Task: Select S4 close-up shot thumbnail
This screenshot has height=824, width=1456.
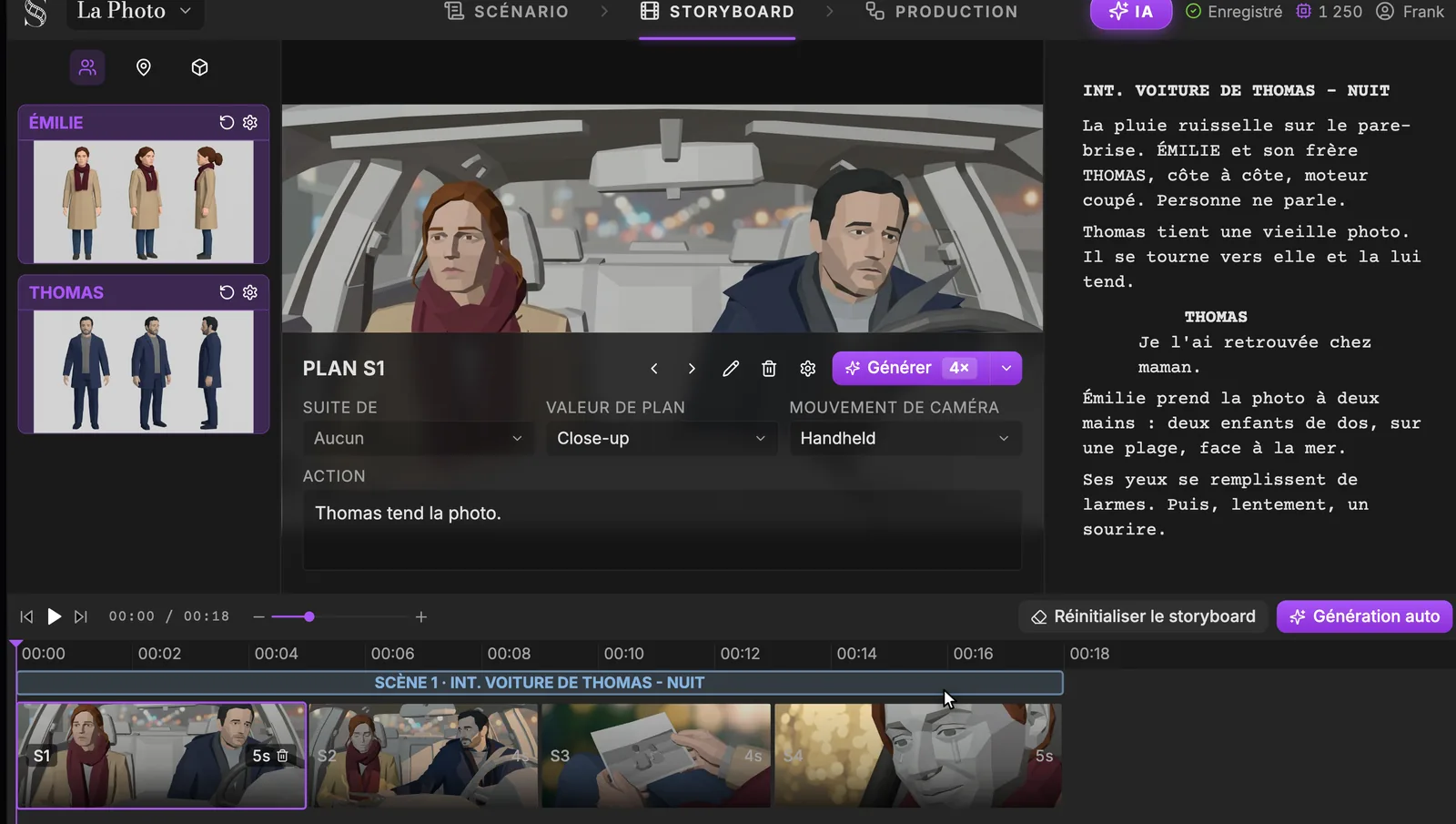Action: pyautogui.click(x=918, y=756)
